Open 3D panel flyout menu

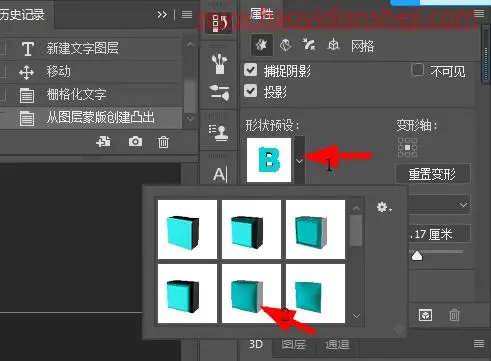pyautogui.click(x=479, y=343)
